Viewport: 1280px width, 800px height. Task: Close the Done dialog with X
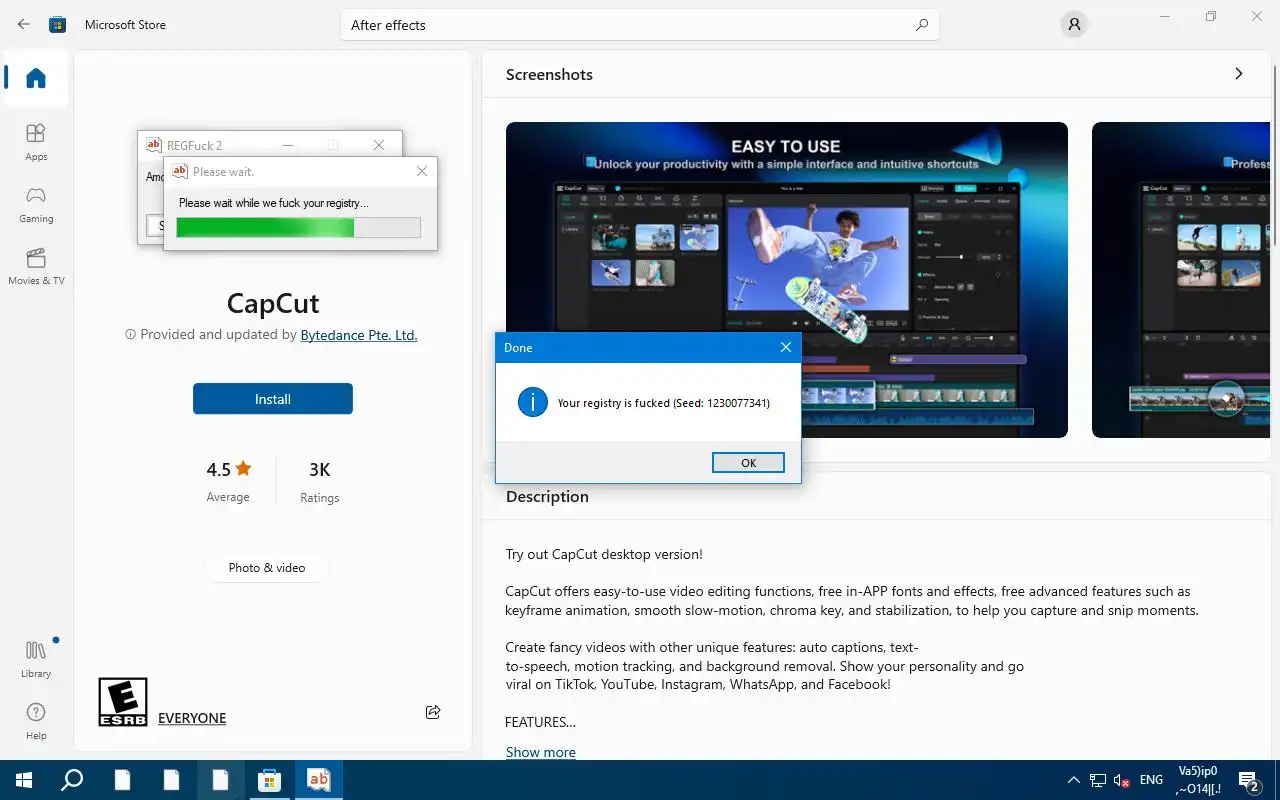pos(786,347)
